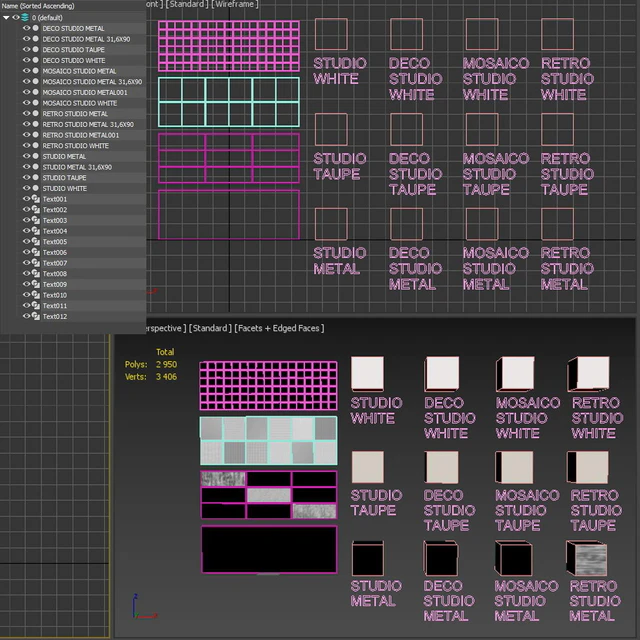Click 'RETRO STUDIO WHITE' text in perspective viewport
This screenshot has width=640, height=640.
(597, 418)
